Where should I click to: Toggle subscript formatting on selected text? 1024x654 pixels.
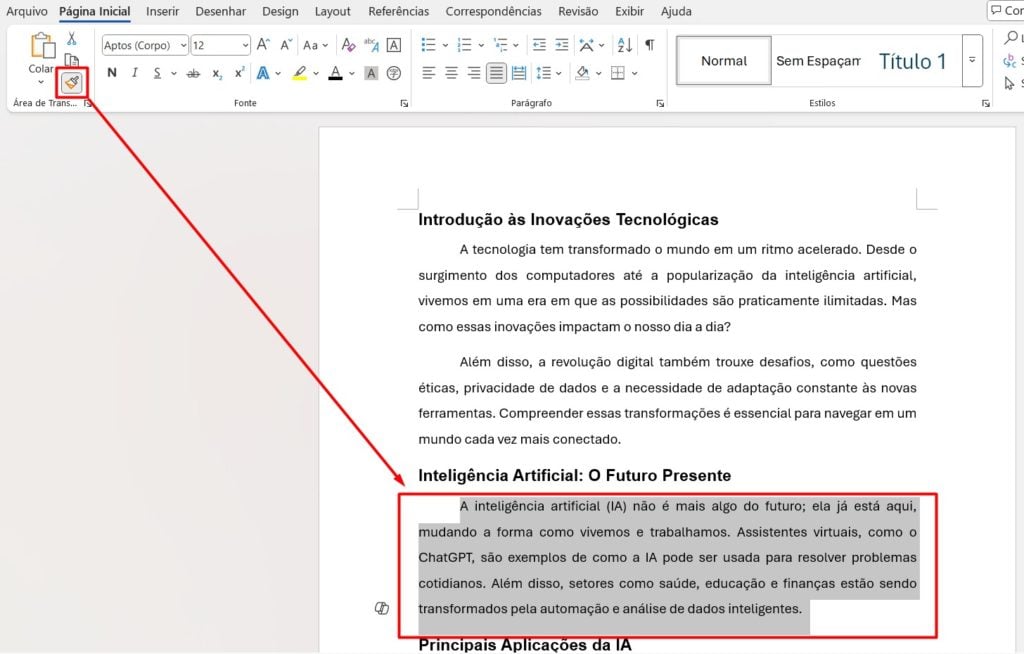pyautogui.click(x=217, y=72)
